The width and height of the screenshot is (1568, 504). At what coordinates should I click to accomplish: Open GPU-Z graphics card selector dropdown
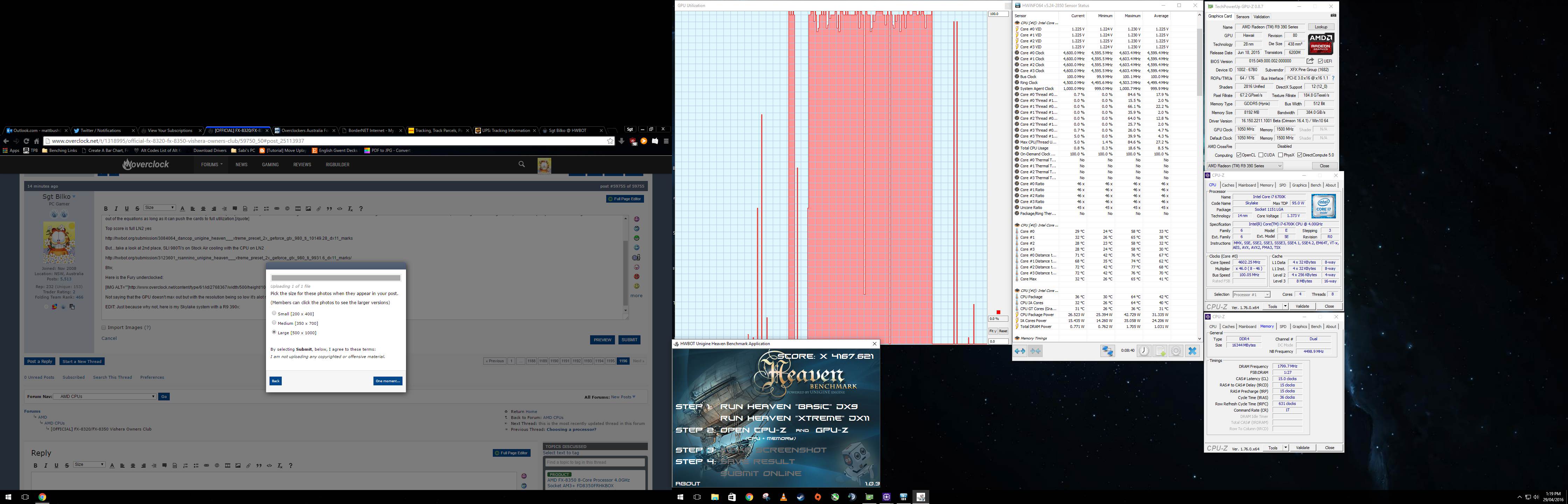click(1245, 166)
